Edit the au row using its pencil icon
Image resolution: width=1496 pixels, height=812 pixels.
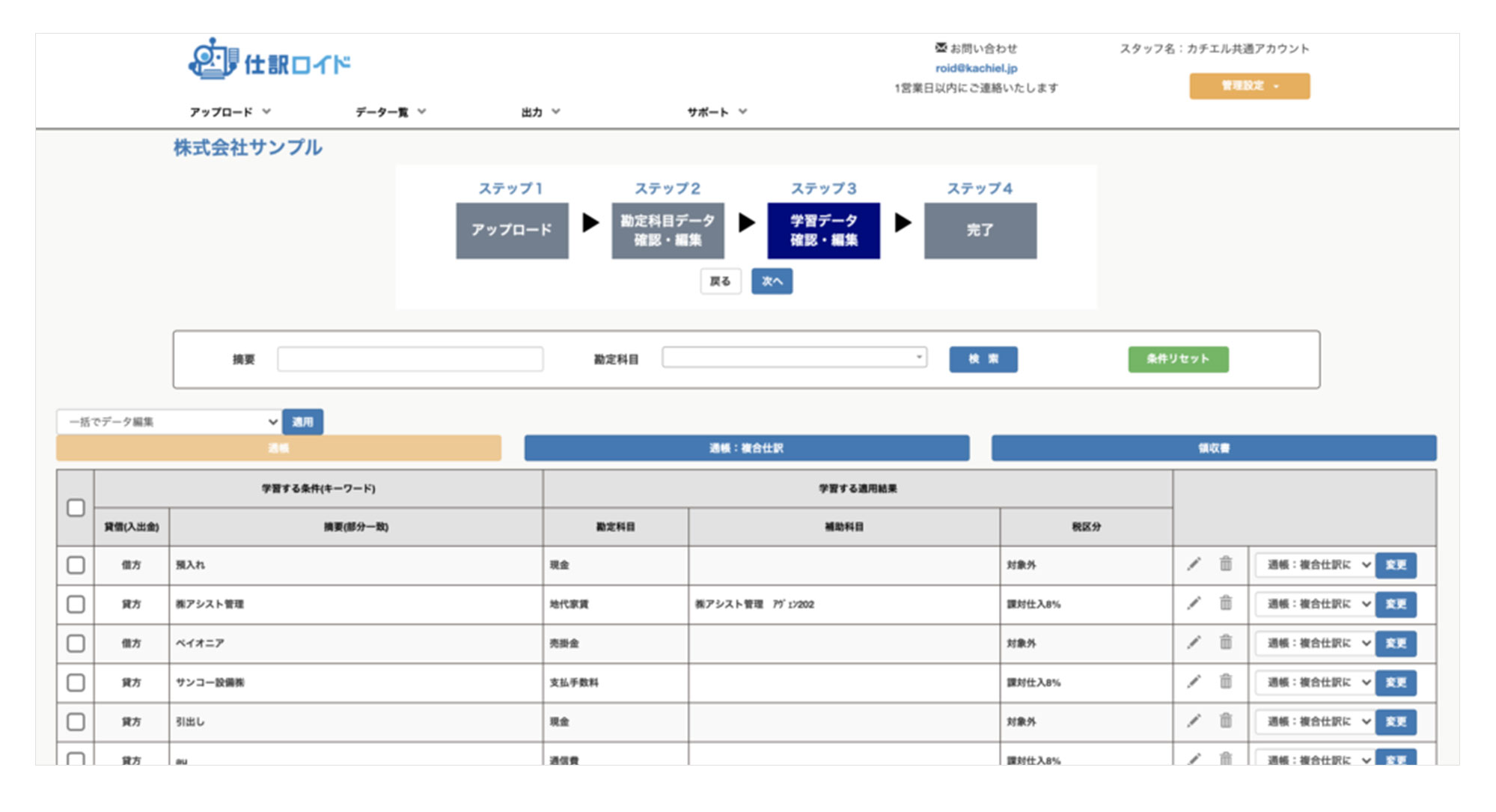[1193, 758]
